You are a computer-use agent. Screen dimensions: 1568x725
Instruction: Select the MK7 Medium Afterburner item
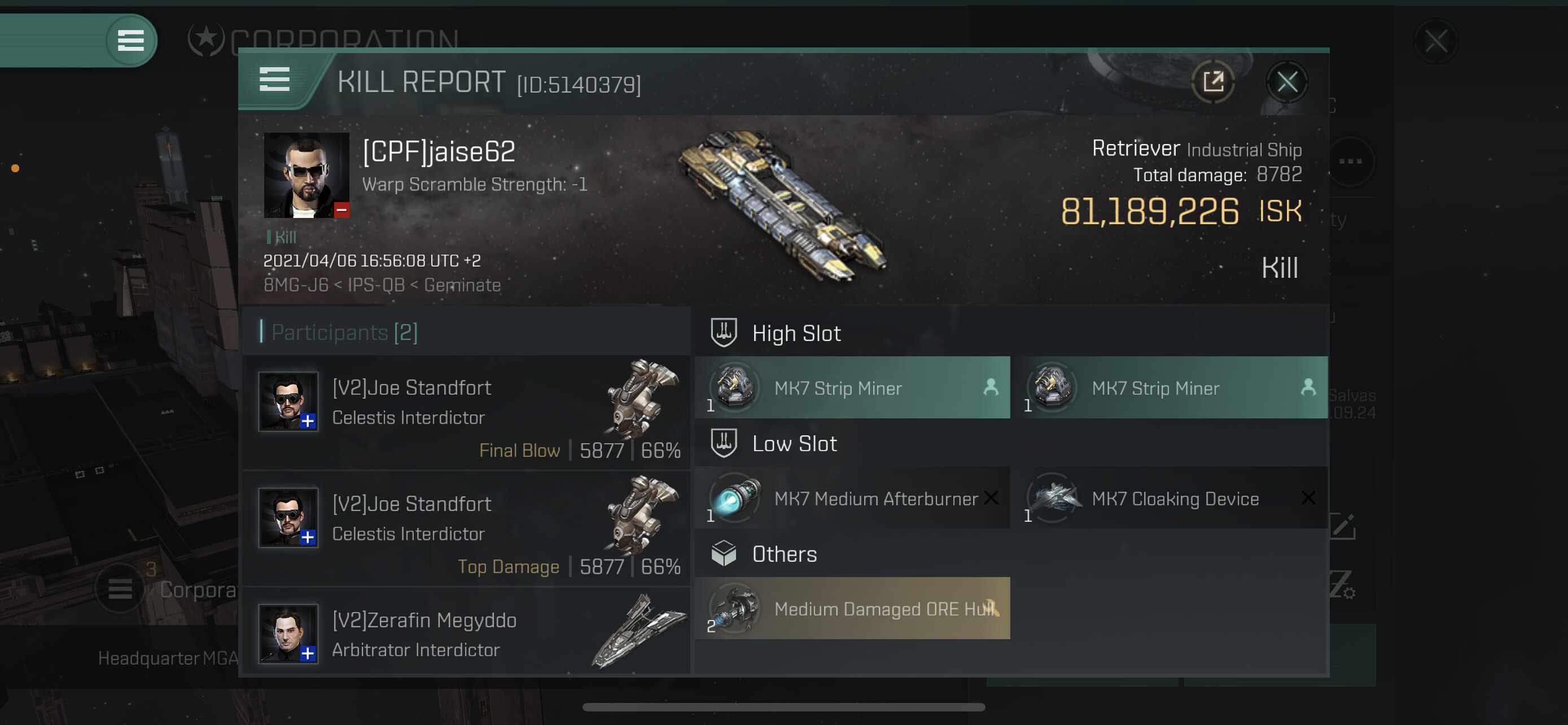(852, 498)
